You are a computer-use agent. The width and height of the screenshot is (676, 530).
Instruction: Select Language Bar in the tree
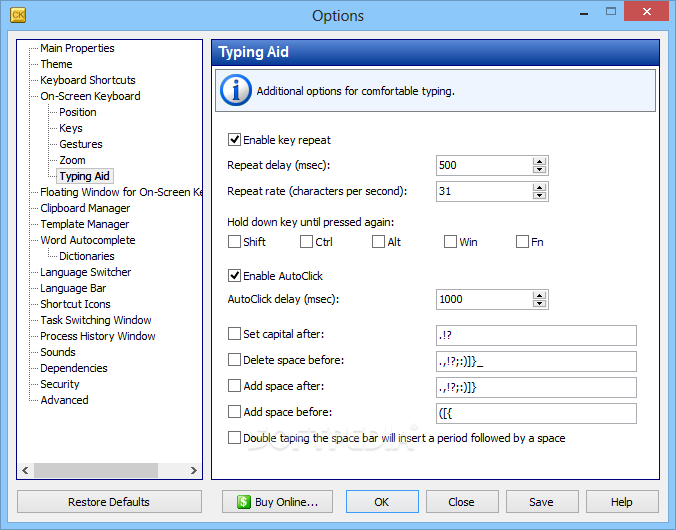pyautogui.click(x=73, y=288)
